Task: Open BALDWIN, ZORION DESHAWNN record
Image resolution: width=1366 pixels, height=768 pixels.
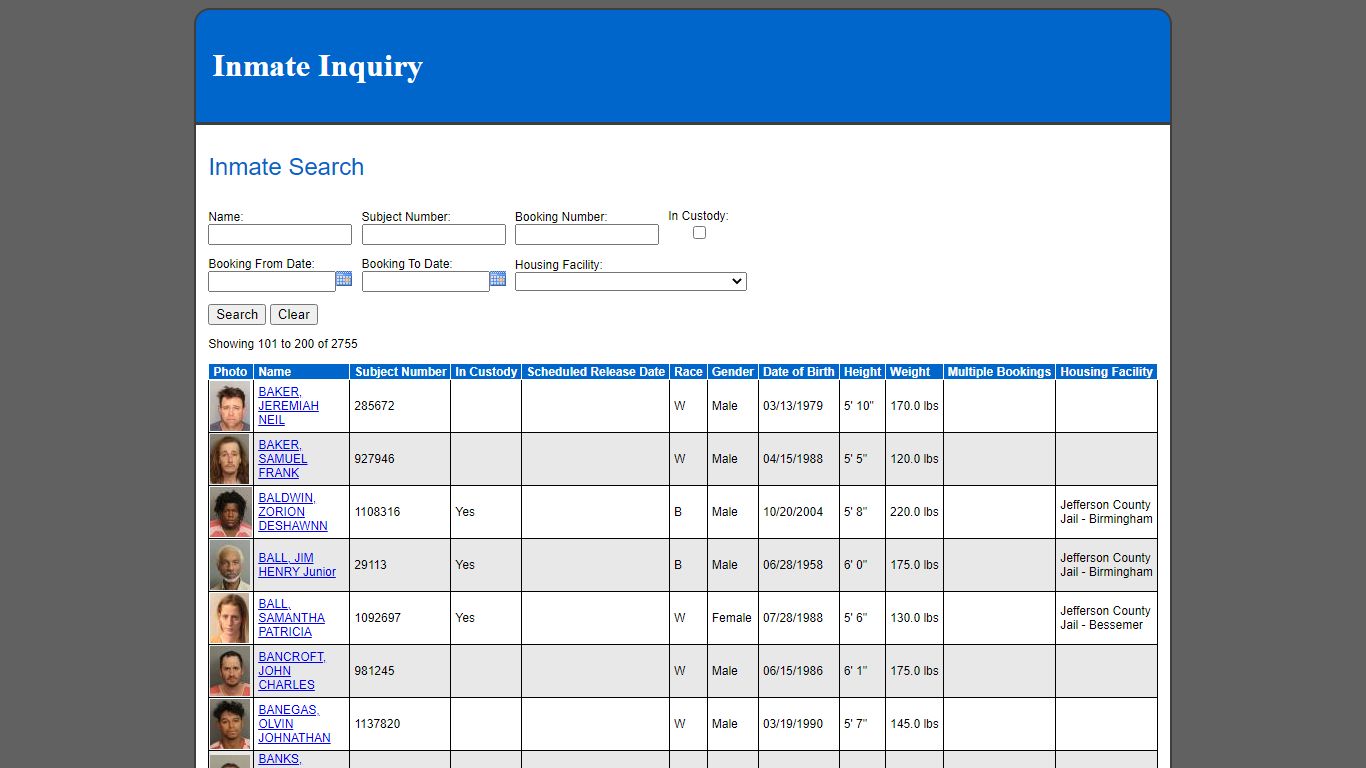Action: click(x=293, y=512)
